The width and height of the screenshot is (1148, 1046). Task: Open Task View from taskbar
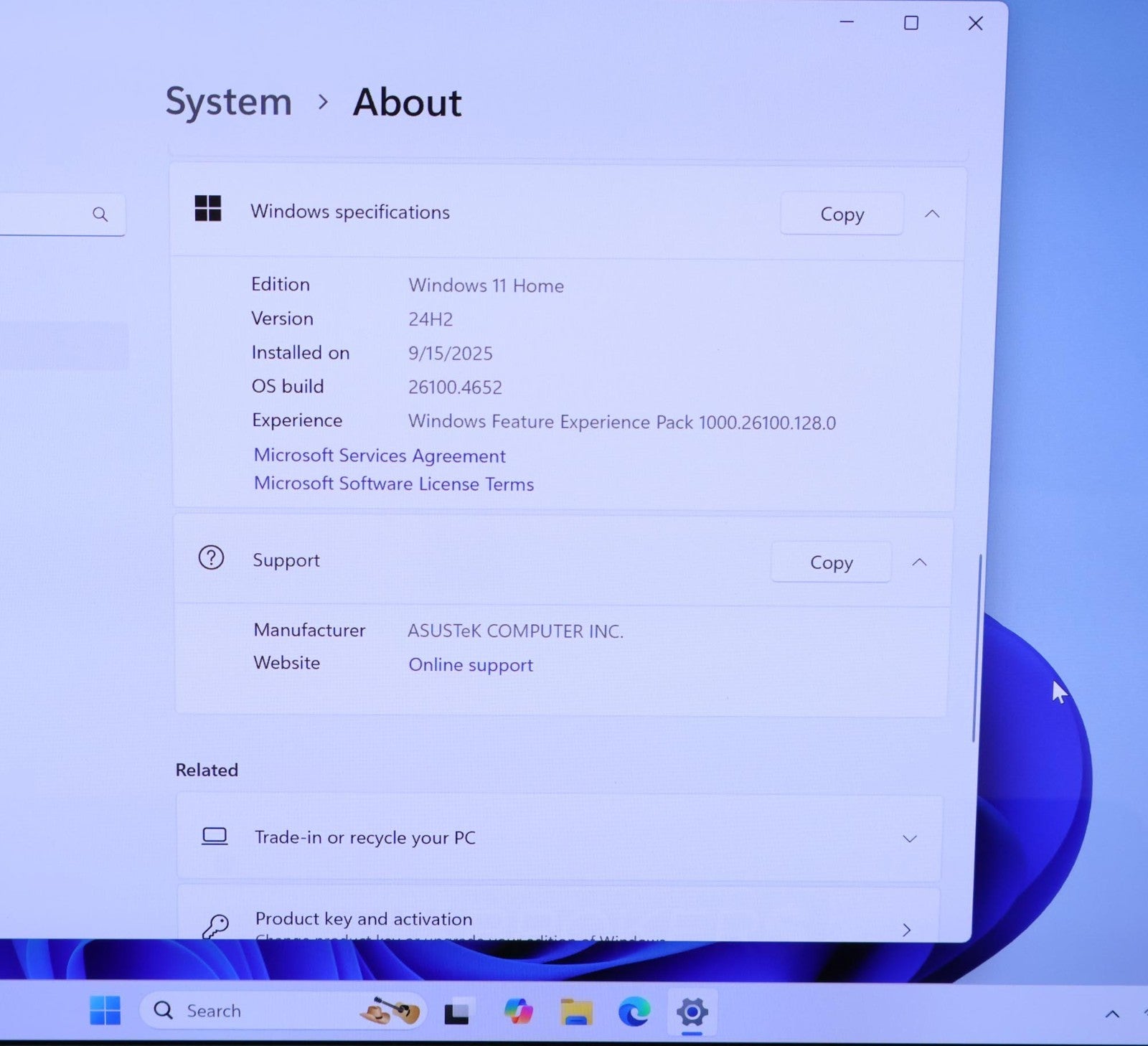[x=456, y=1012]
